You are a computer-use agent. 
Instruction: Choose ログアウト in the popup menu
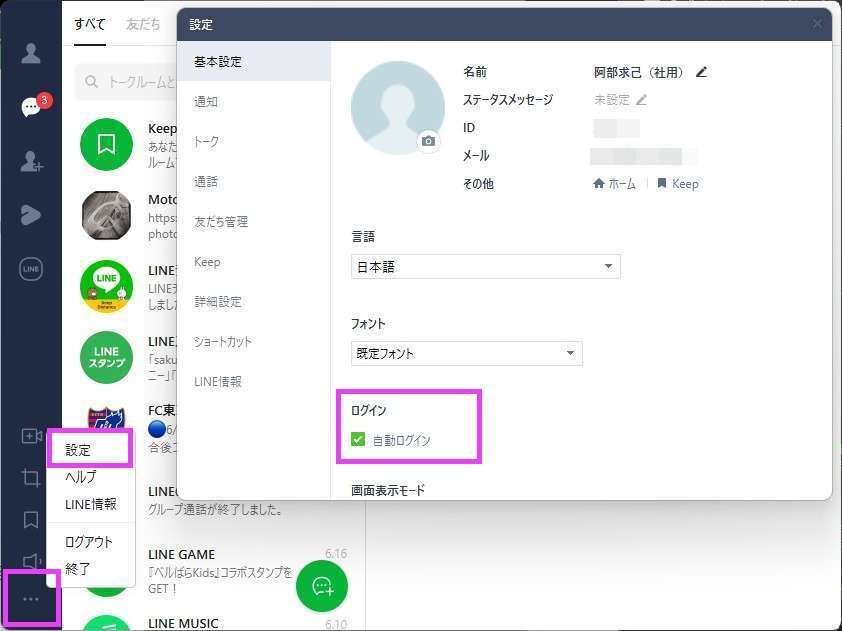(90, 542)
